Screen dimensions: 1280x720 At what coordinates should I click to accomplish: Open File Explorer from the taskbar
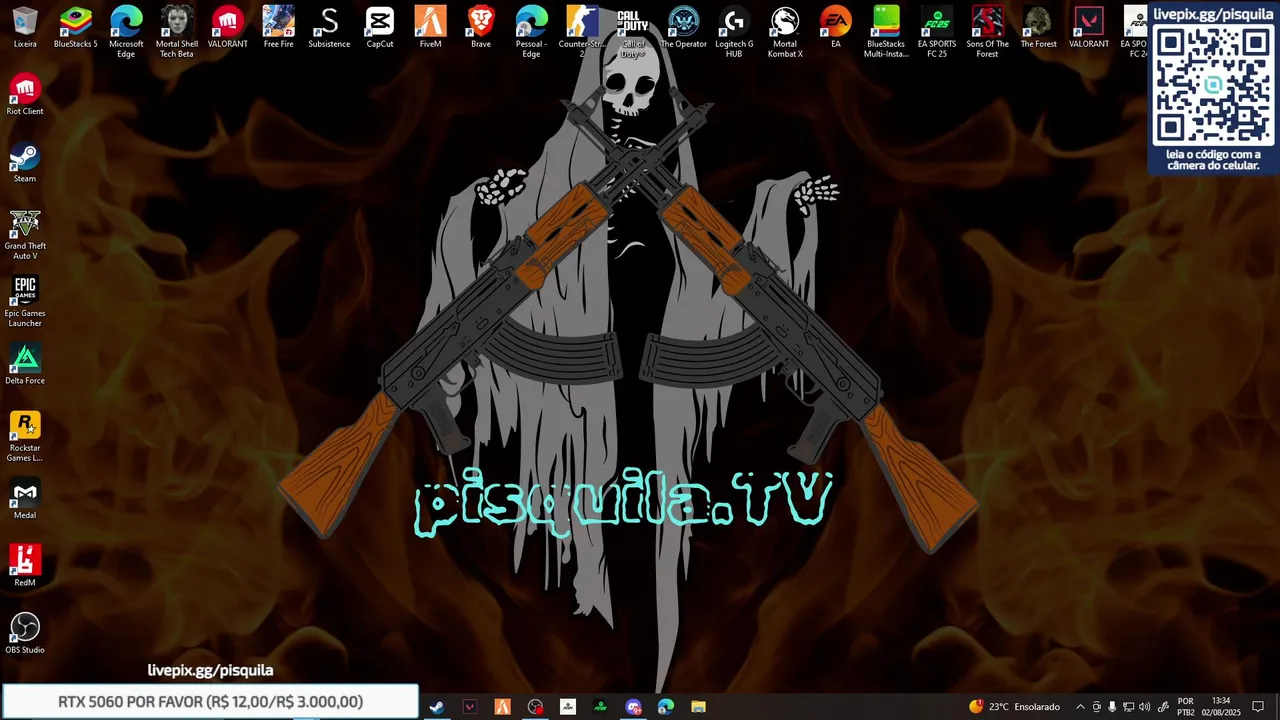pyautogui.click(x=698, y=707)
